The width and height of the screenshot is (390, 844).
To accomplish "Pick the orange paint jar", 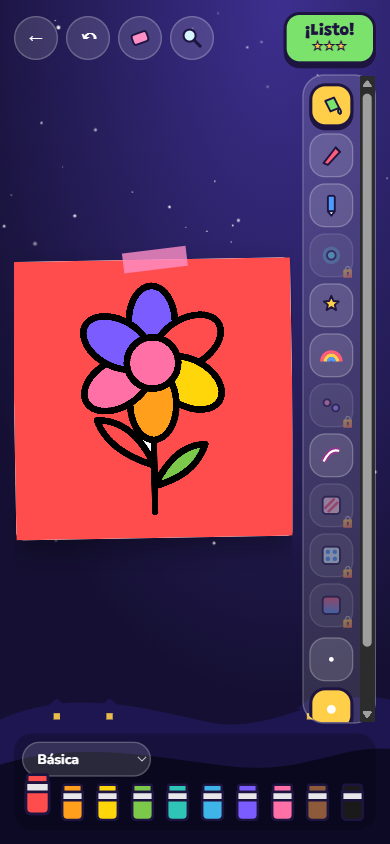I will [x=72, y=802].
